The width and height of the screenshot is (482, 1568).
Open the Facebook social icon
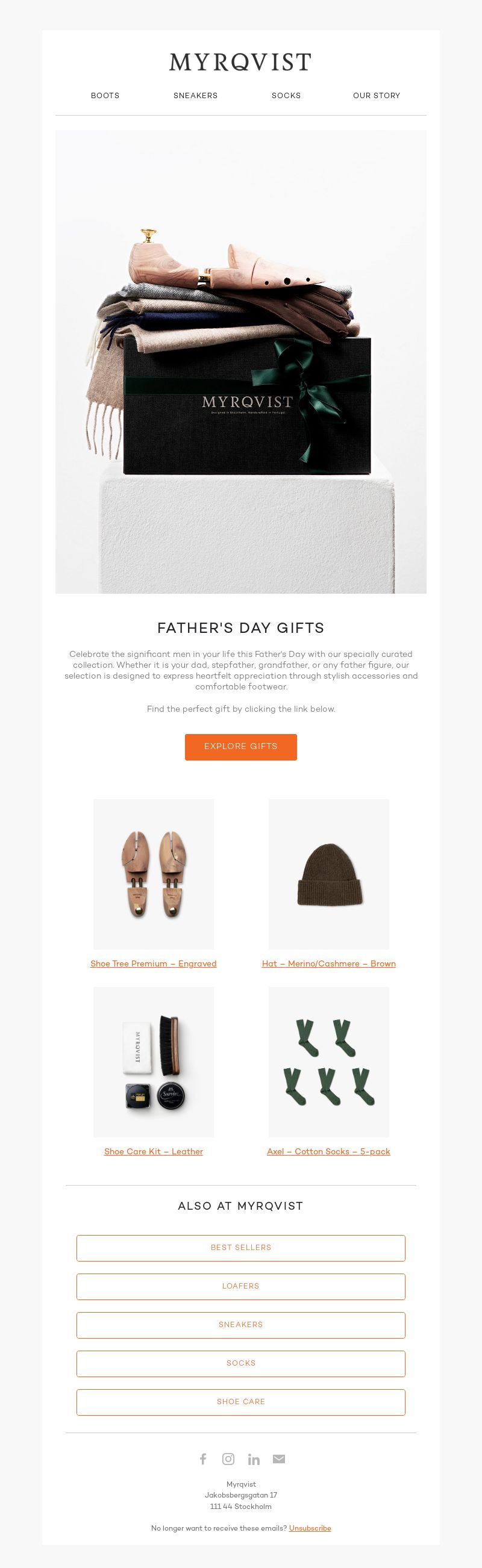(x=204, y=1458)
